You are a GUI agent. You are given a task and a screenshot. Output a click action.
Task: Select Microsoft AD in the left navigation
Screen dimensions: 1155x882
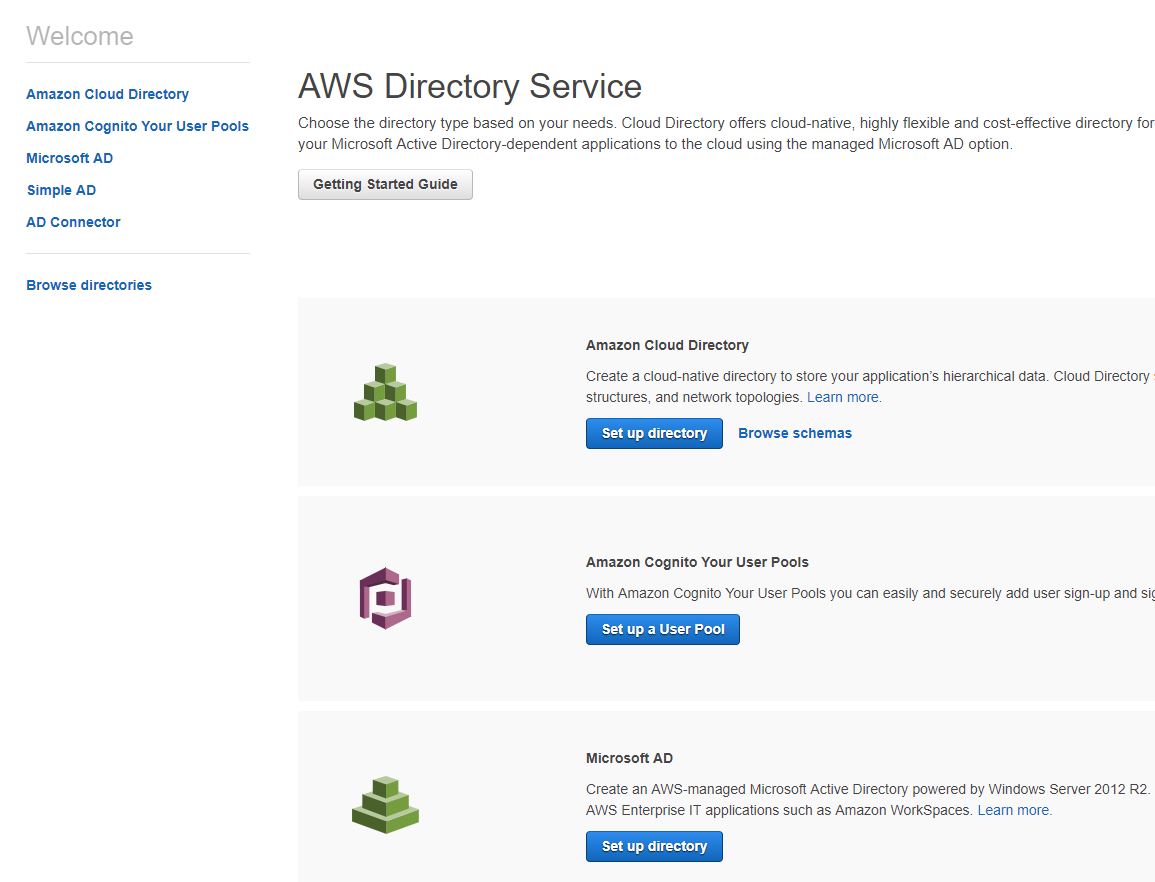tap(69, 158)
